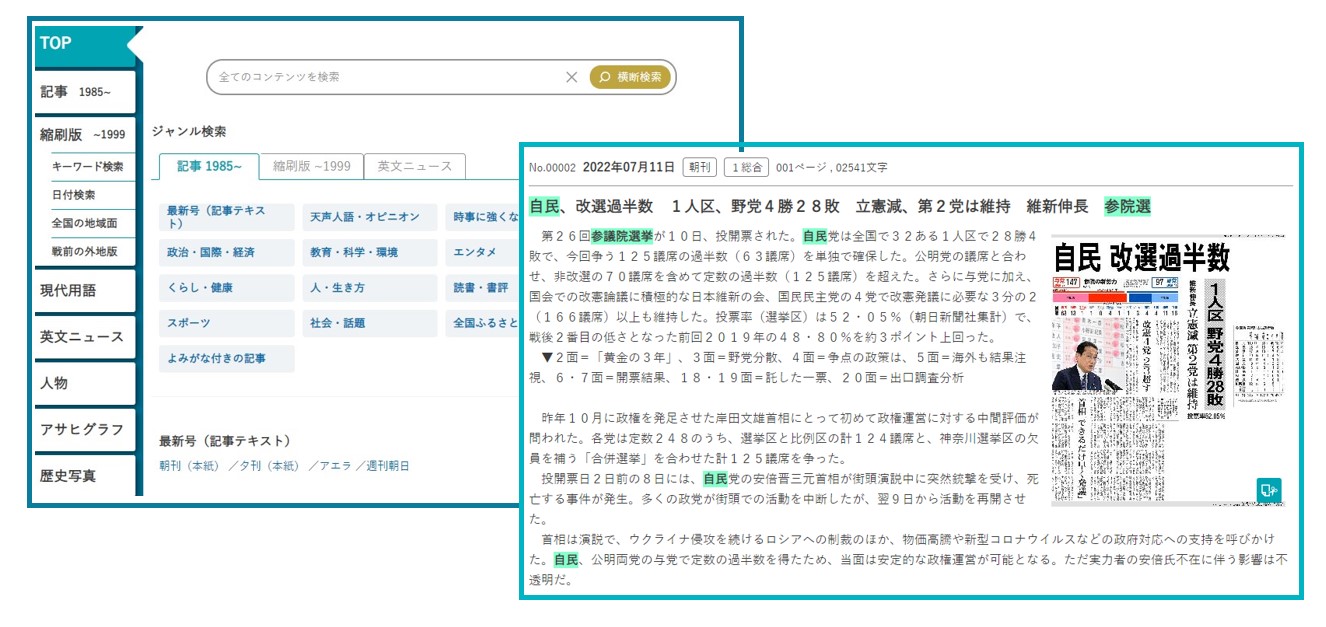
Task: Open 現代用語 in the left sidebar
Action: pos(84,291)
